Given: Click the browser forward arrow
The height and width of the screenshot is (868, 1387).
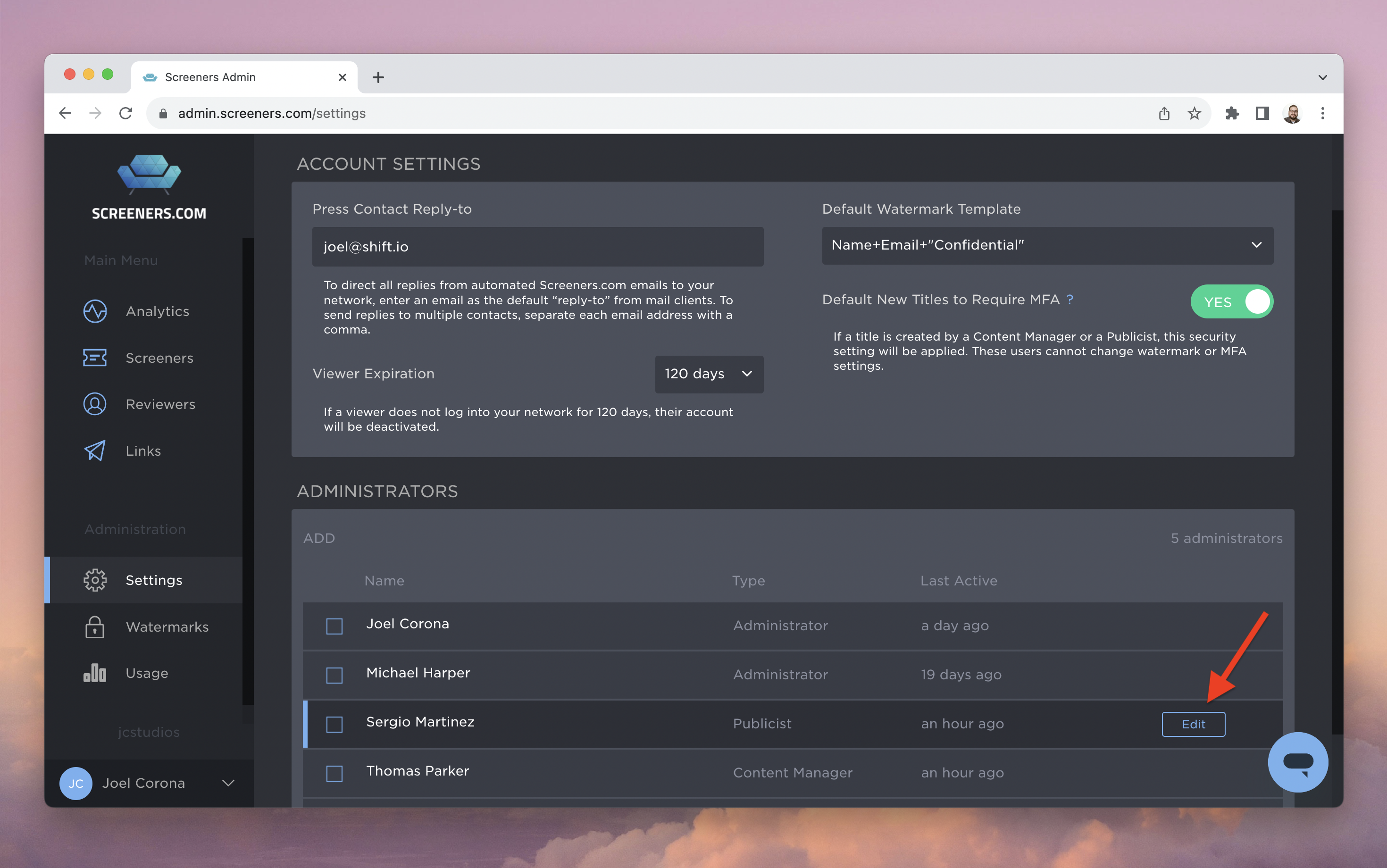Looking at the screenshot, I should pos(95,113).
